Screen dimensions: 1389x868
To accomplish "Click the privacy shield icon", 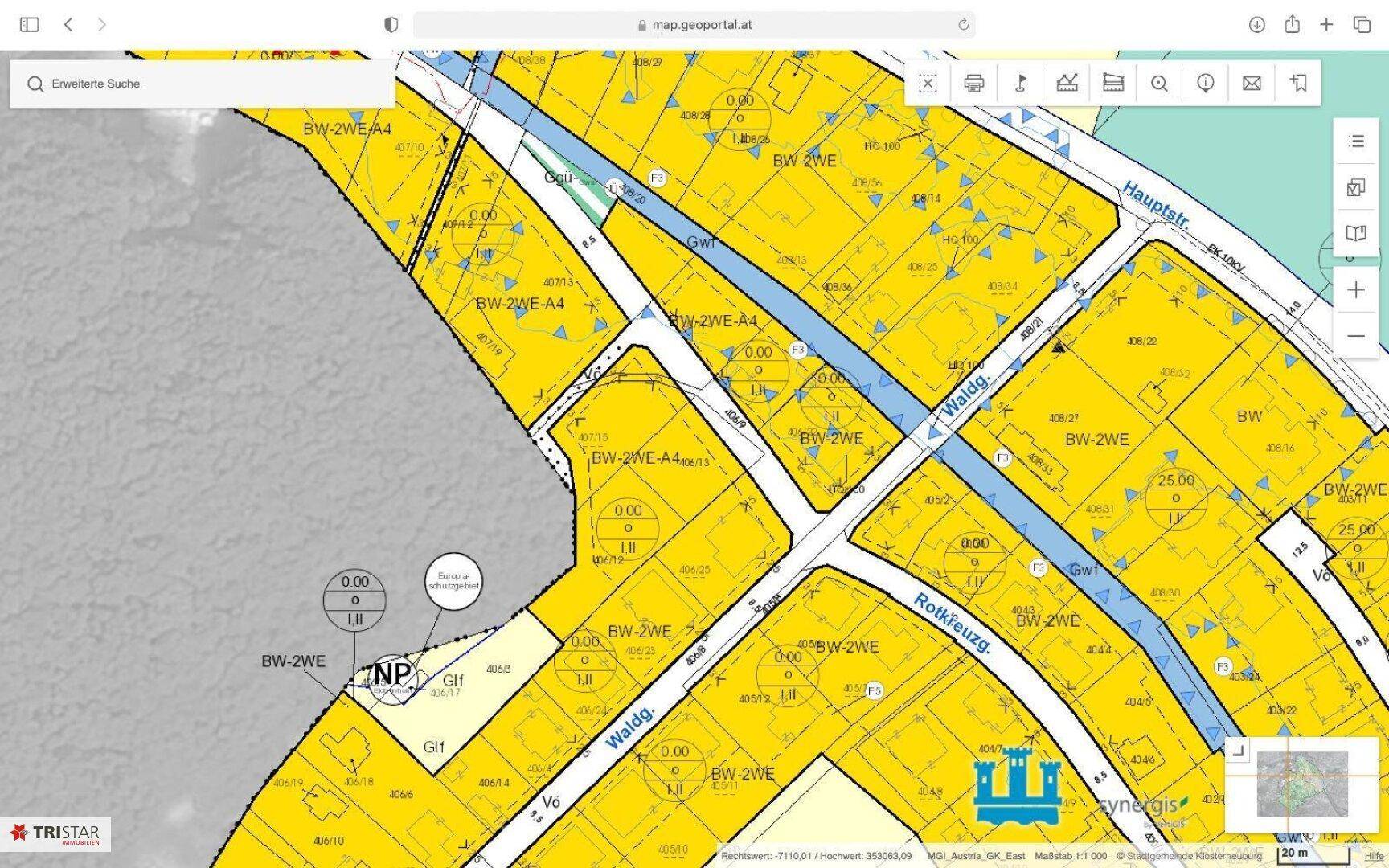I will pyautogui.click(x=391, y=25).
